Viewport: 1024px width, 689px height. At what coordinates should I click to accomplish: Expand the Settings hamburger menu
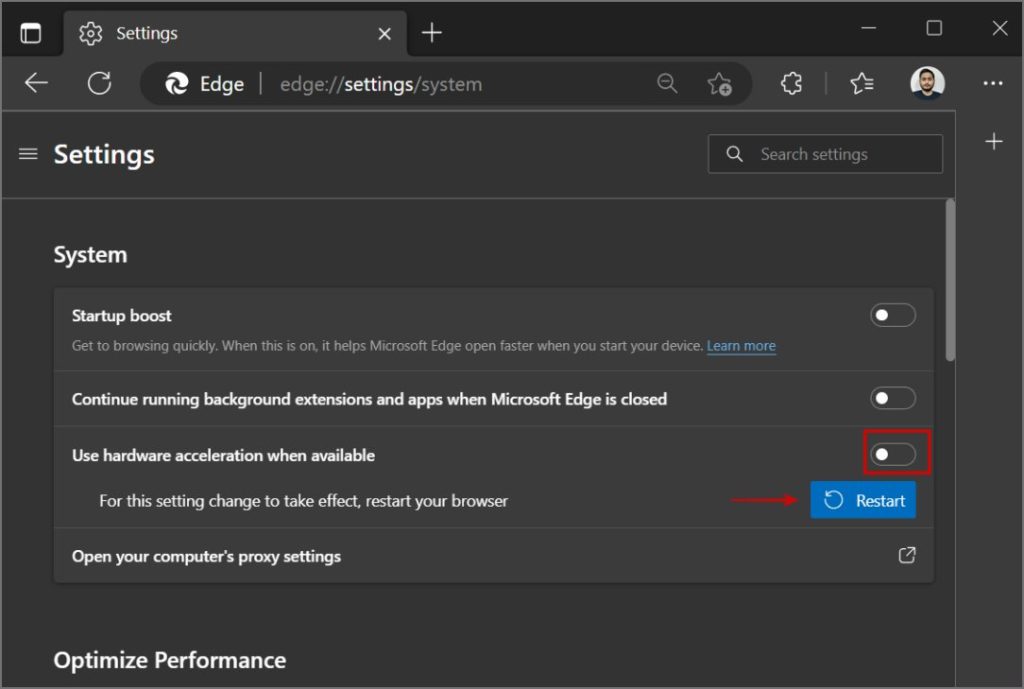click(28, 154)
